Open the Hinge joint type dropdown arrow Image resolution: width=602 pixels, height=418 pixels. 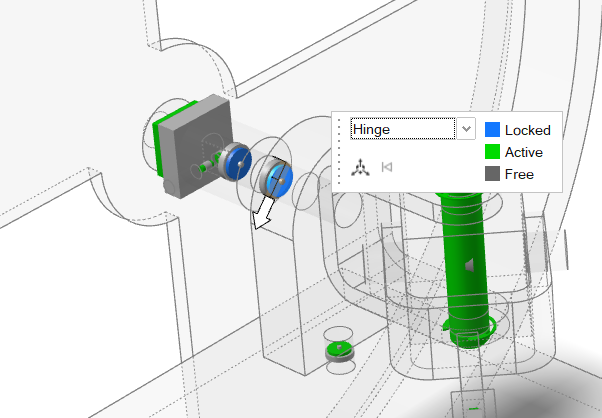(x=466, y=129)
